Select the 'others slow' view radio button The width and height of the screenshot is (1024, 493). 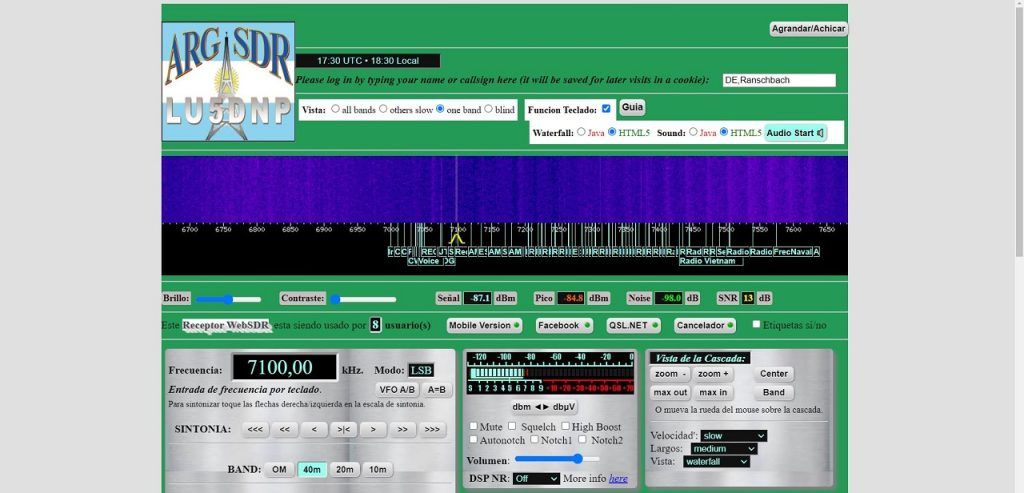click(383, 109)
